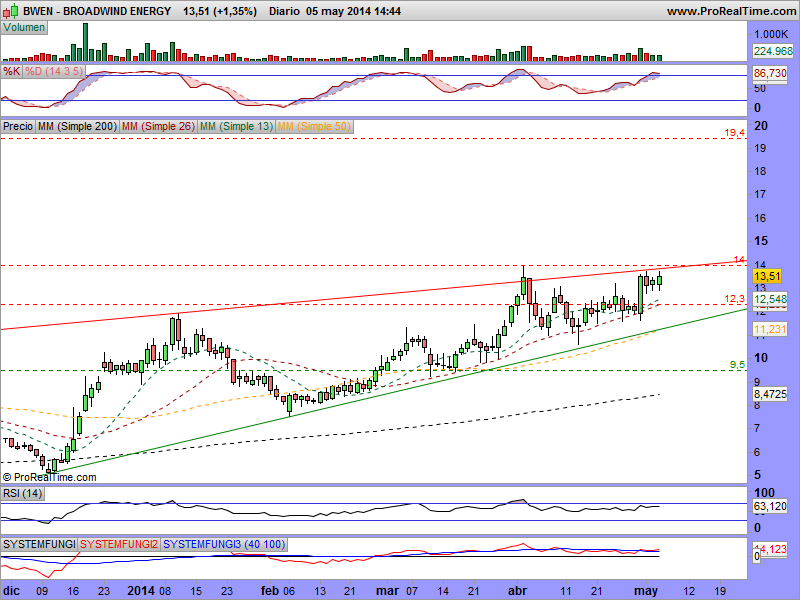
Task: Select the %D (14 3 5) label
Action: tap(54, 71)
